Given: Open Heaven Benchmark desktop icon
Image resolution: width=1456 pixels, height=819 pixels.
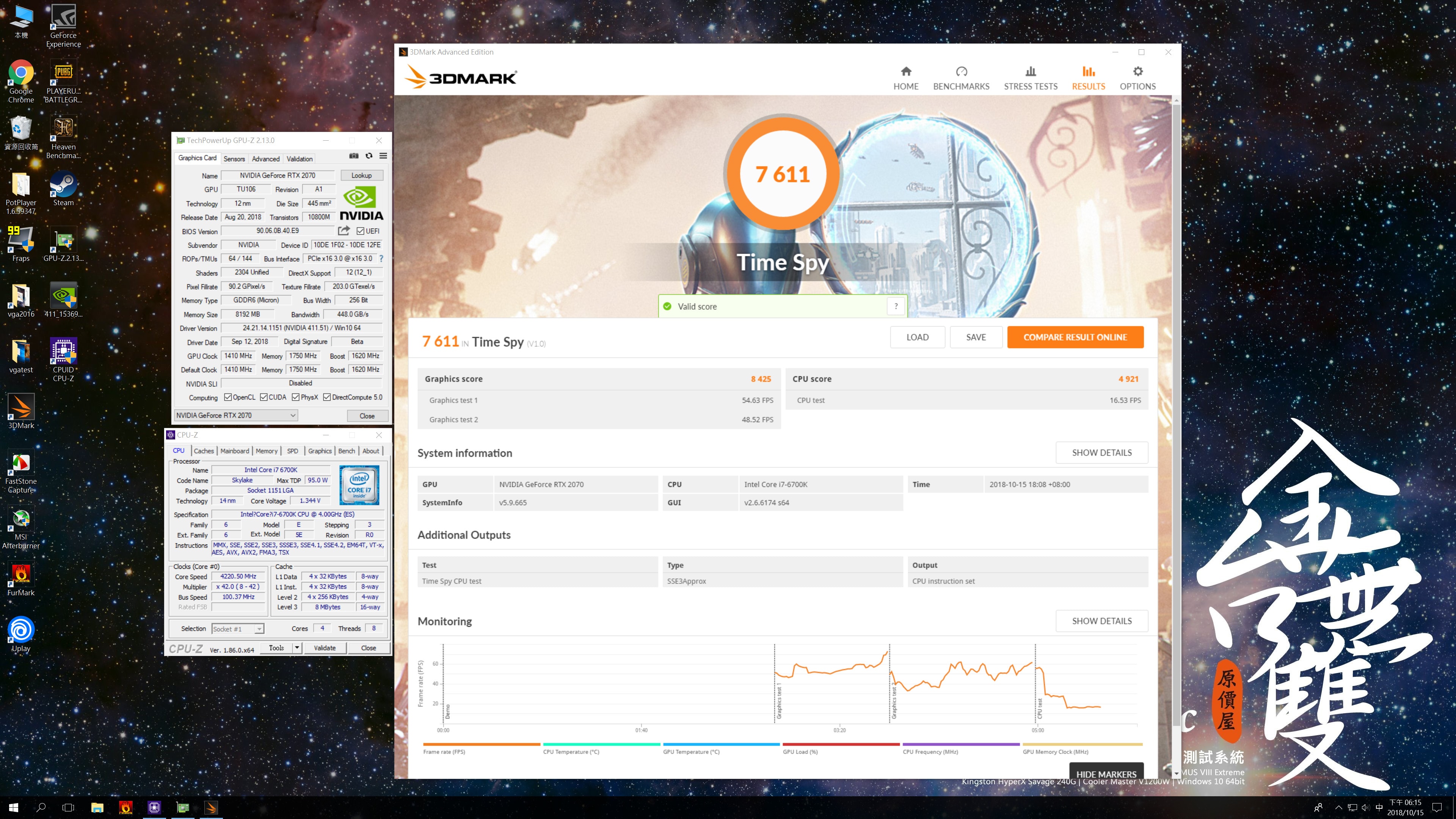Looking at the screenshot, I should (x=63, y=137).
